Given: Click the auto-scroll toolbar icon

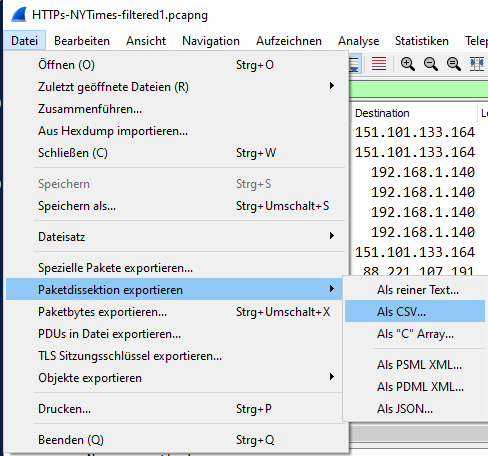Looking at the screenshot, I should point(354,64).
